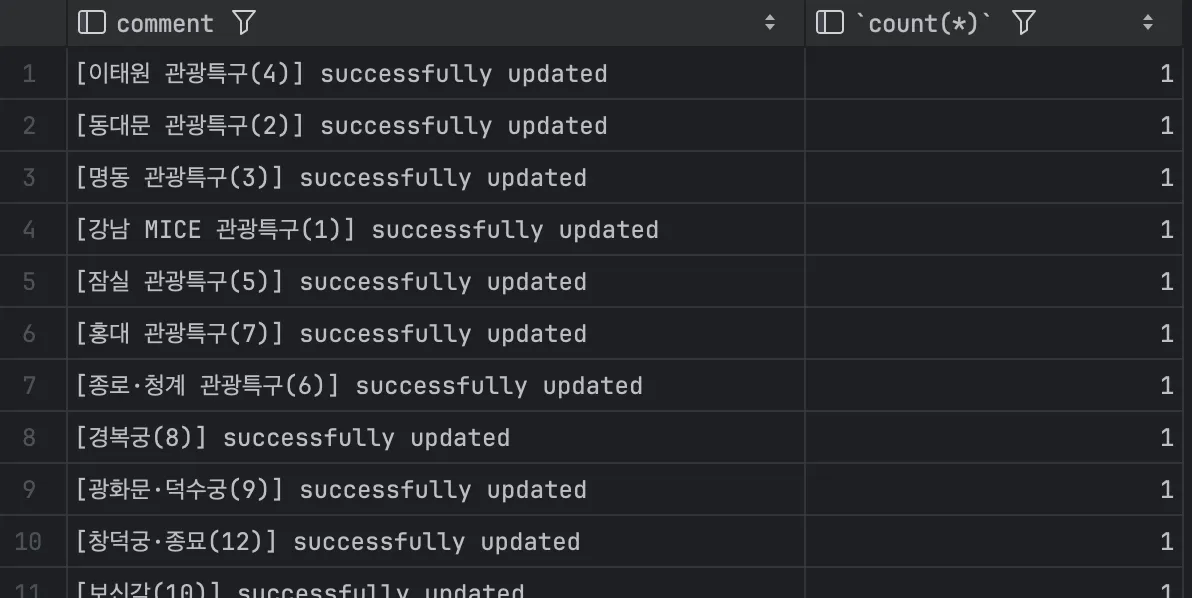The width and height of the screenshot is (1192, 598).
Task: Click the 잠실 관광특구(5) comment cell
Action: coord(436,281)
